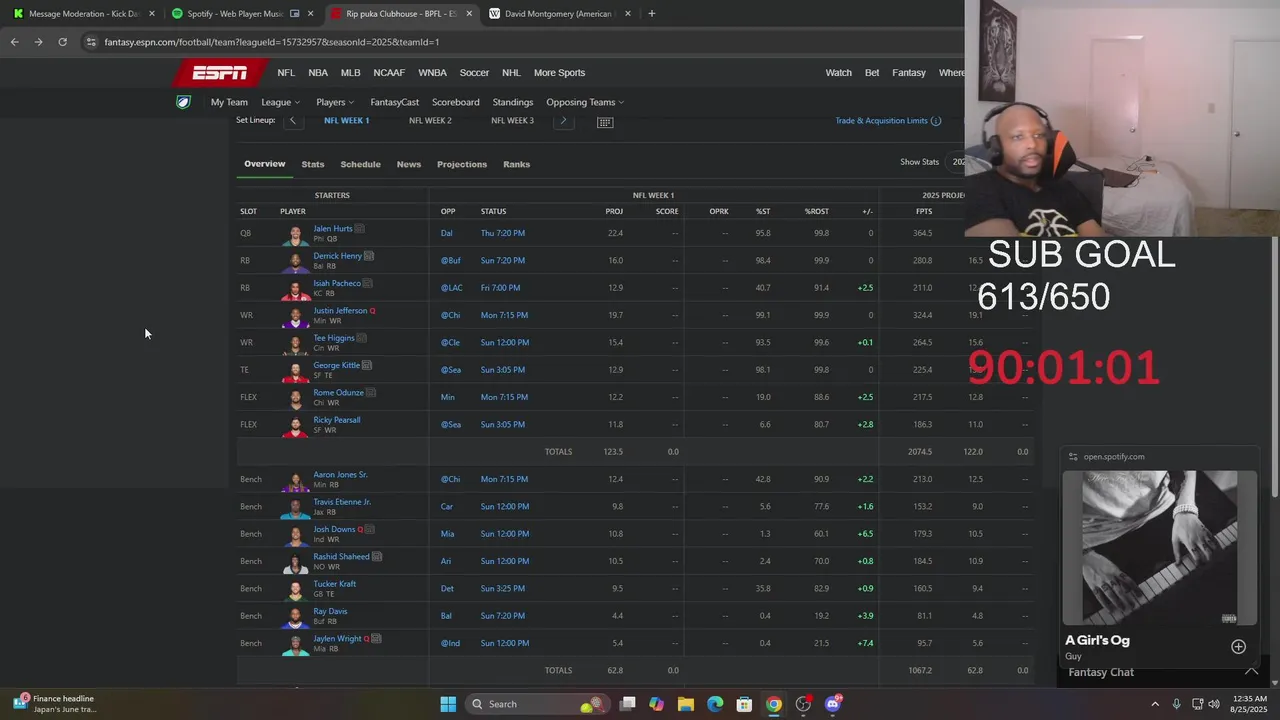Open the Show Stats season dropdown

[x=958, y=162]
